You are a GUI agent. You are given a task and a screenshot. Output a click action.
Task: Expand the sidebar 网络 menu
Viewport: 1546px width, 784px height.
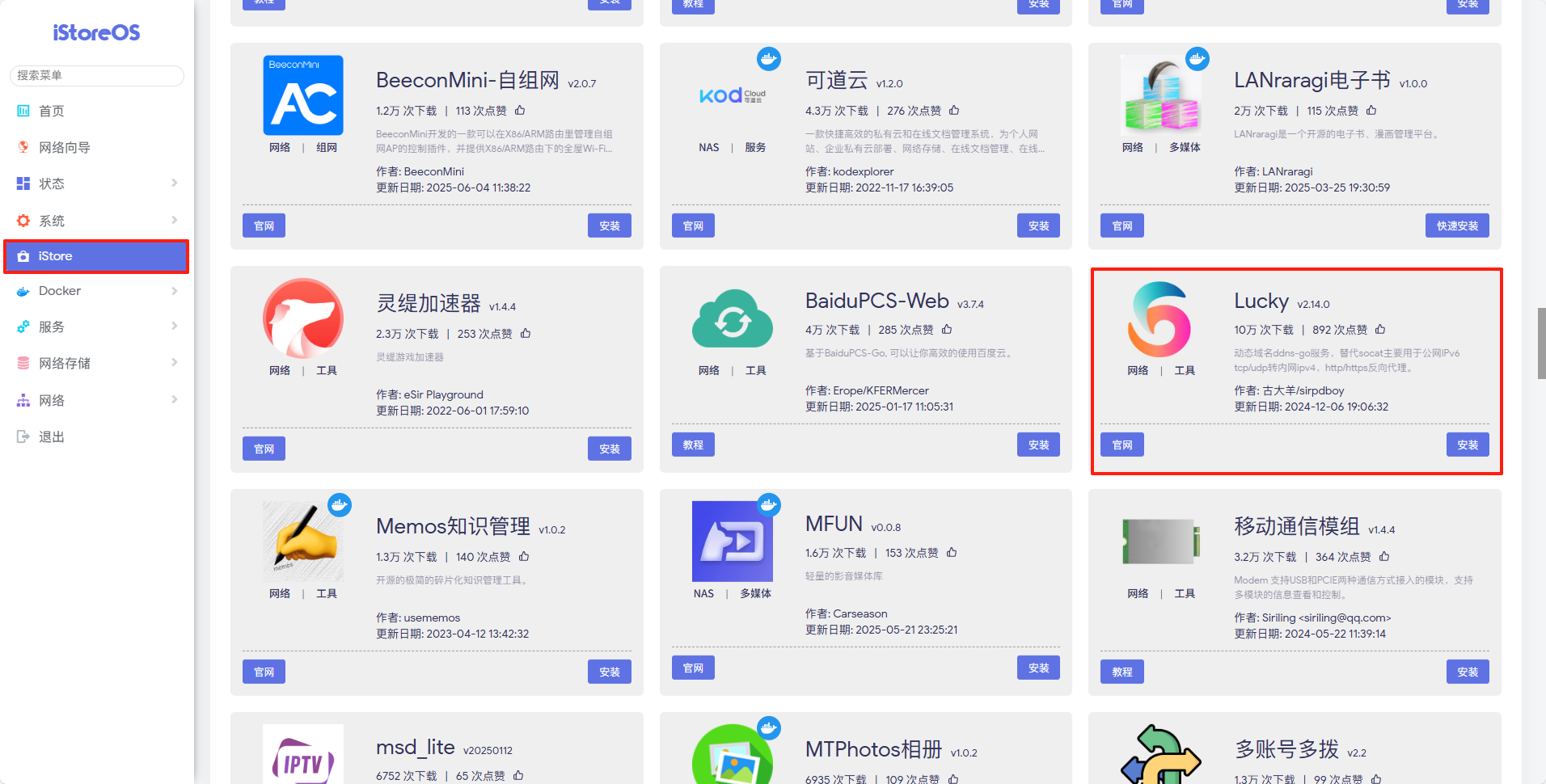97,400
